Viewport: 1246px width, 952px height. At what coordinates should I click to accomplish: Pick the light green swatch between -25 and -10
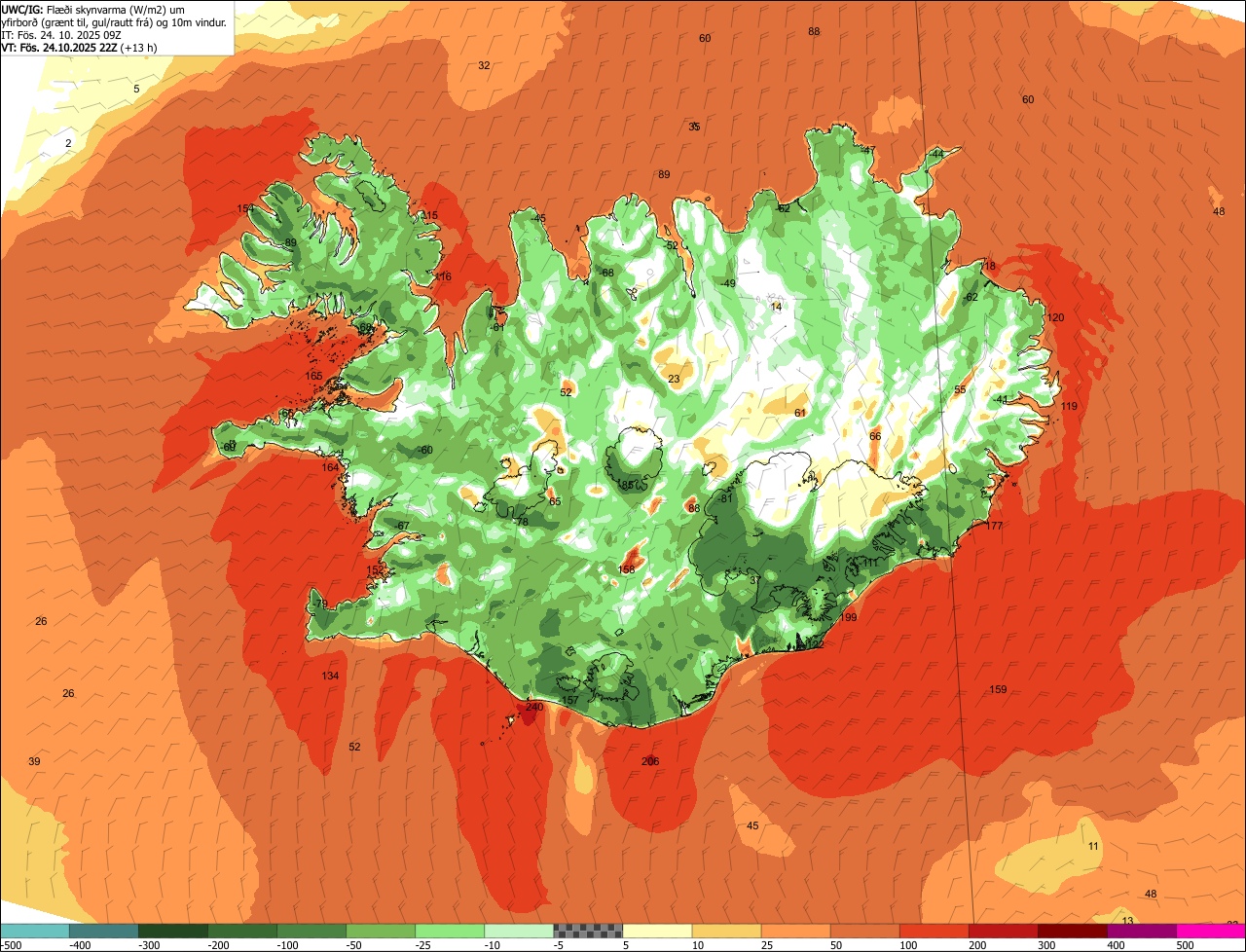point(449,930)
